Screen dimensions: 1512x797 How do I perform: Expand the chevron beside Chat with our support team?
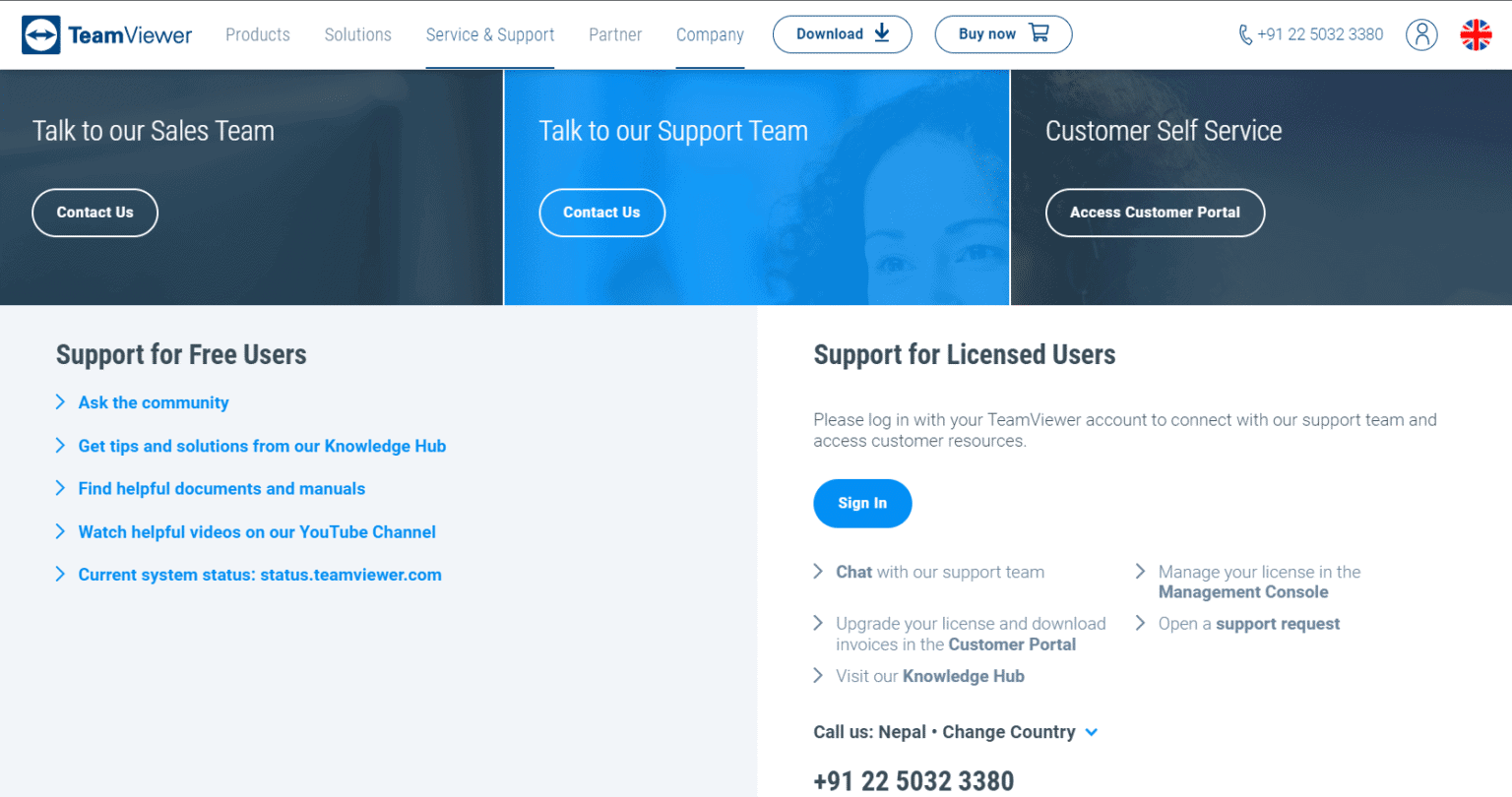(818, 571)
